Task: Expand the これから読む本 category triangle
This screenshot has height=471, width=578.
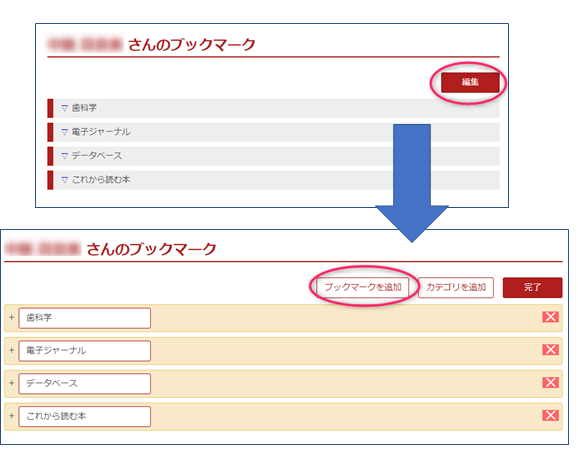Action: (65, 180)
